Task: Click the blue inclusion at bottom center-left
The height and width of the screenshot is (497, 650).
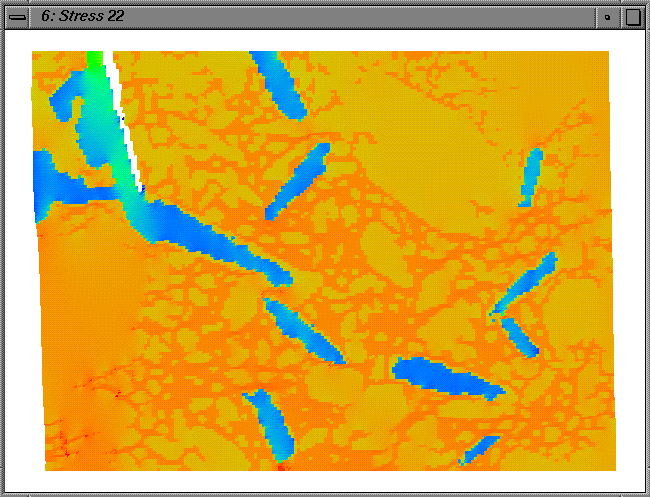Action: point(269,421)
